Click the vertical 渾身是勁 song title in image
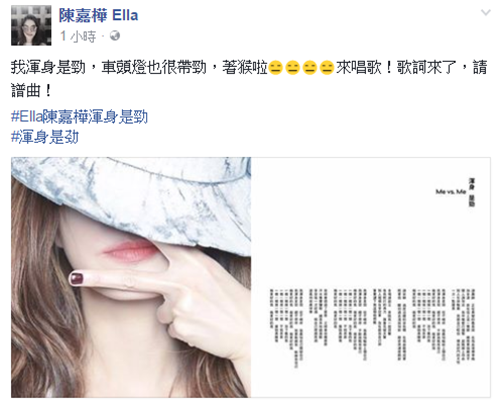Viewport: 500px width, 400px height. pyautogui.click(x=471, y=192)
